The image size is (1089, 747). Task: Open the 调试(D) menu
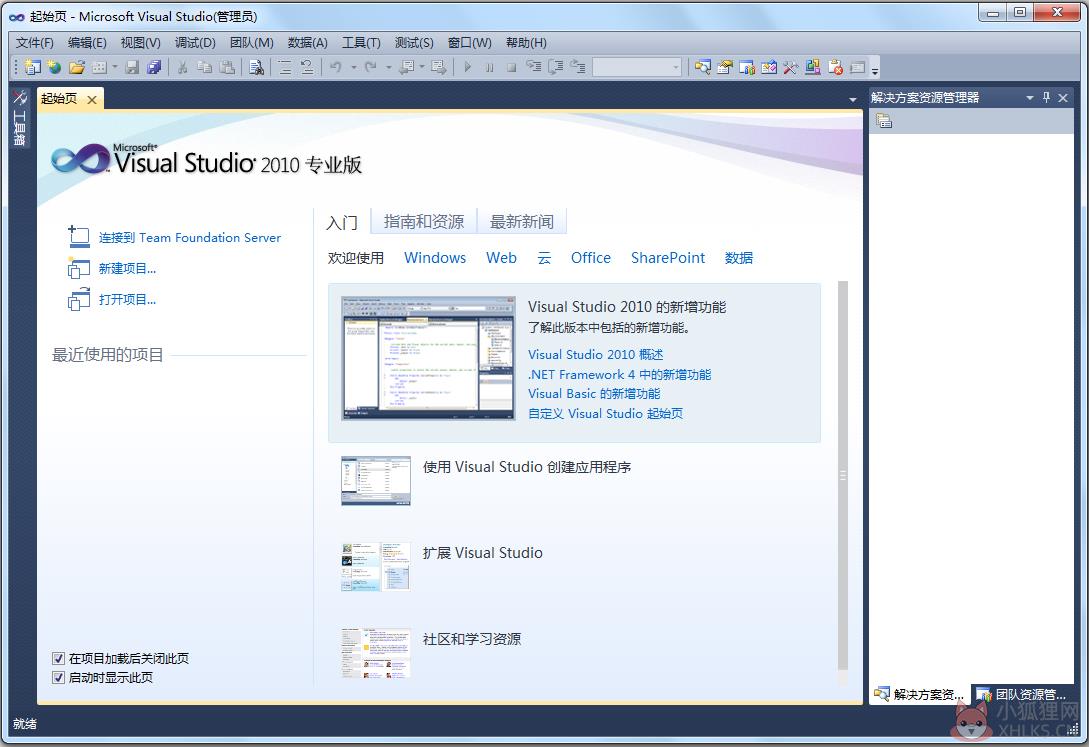click(x=195, y=42)
